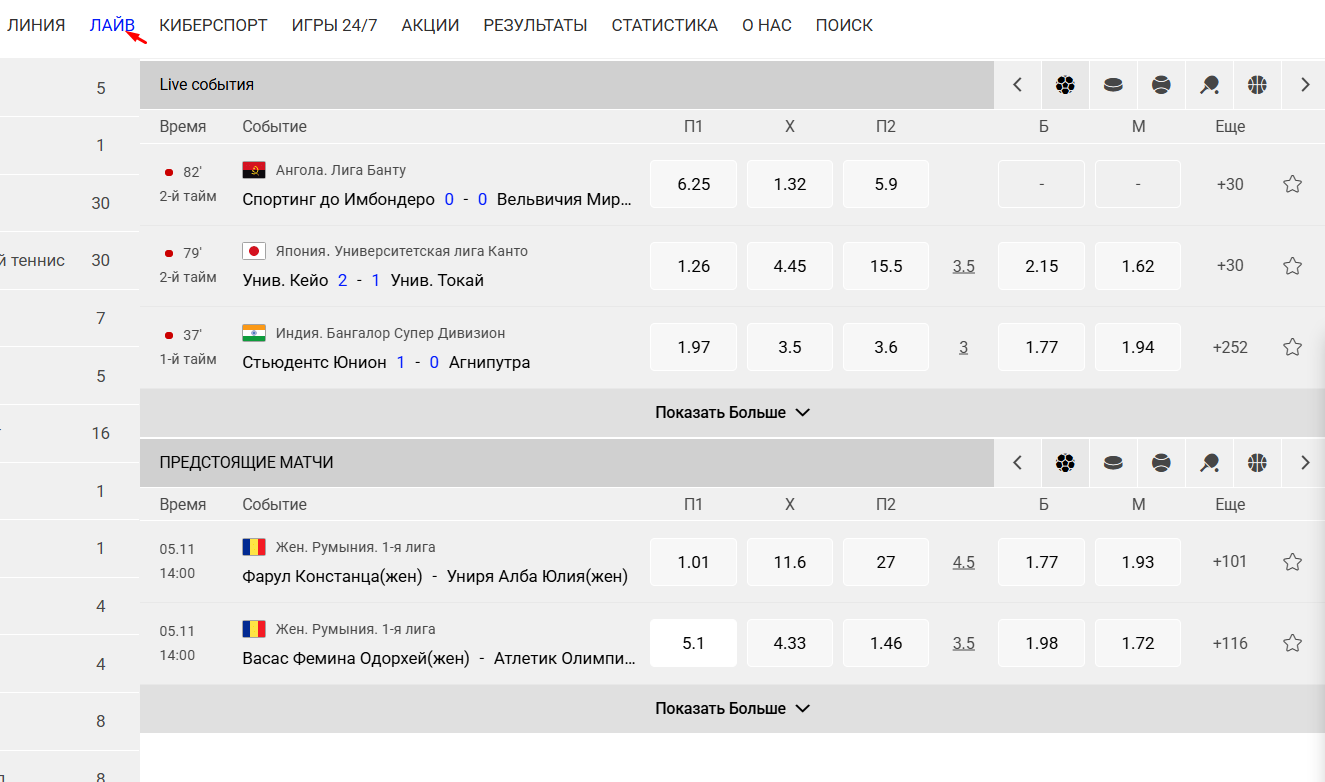Image resolution: width=1325 pixels, height=782 pixels.
Task: Filter live events by basketball icon
Action: 1257,85
